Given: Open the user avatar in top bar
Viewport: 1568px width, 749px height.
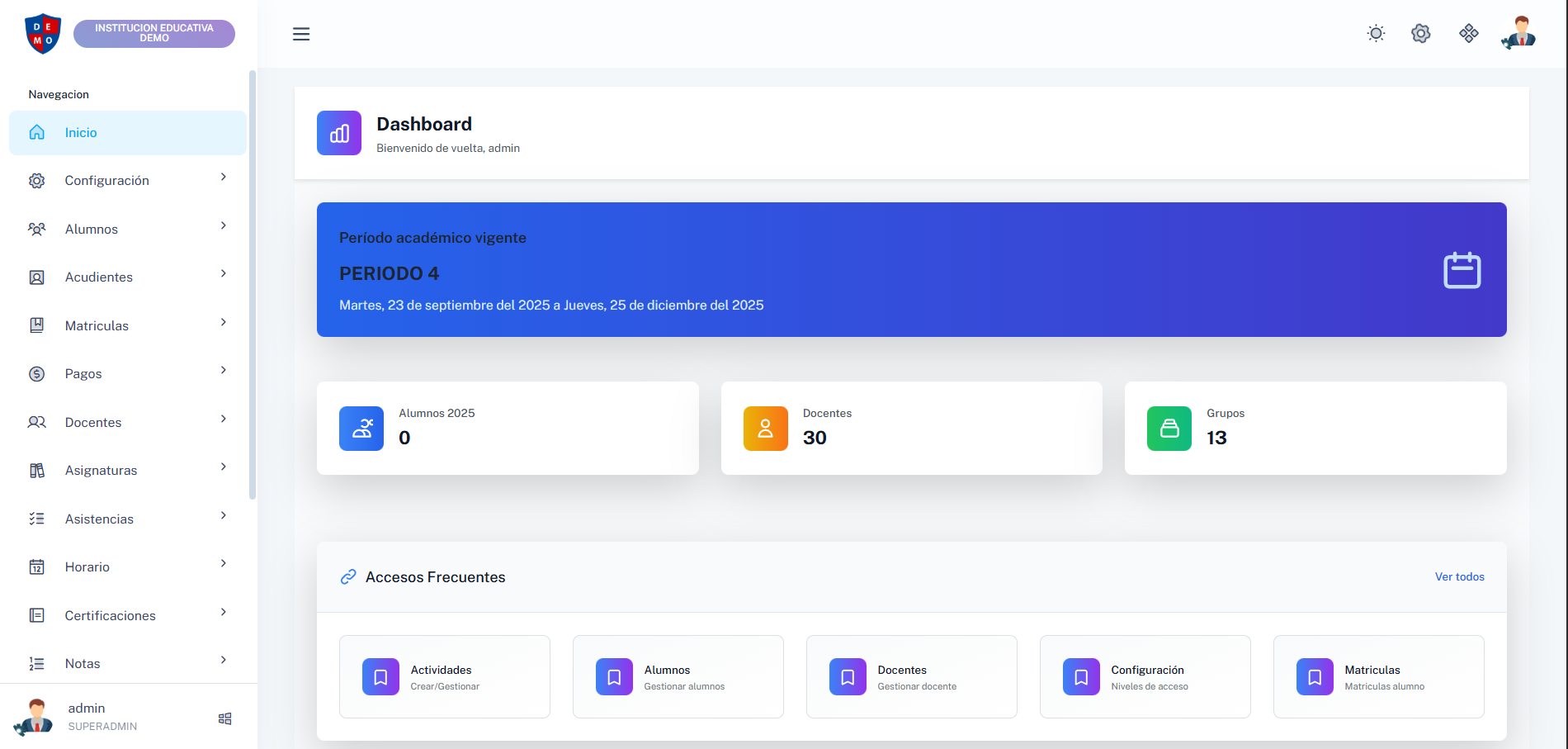Looking at the screenshot, I should 1518,34.
